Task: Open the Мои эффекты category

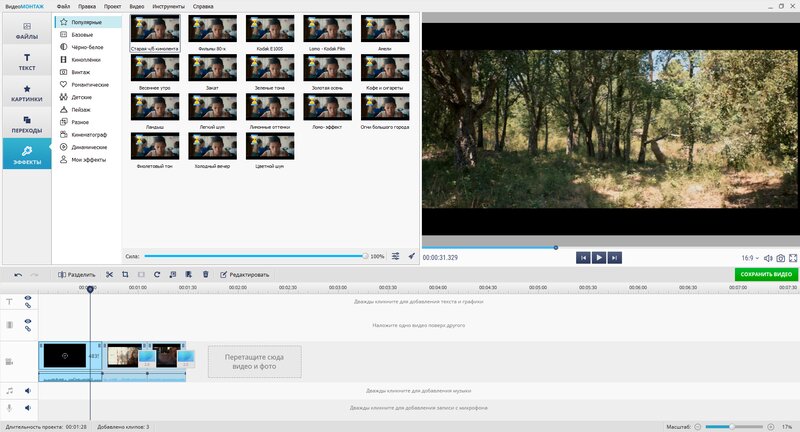Action: click(x=88, y=160)
